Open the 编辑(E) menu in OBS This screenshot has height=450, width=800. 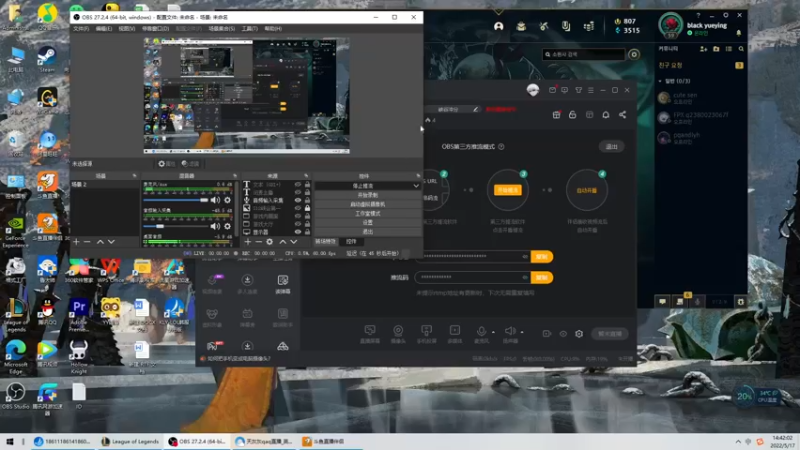click(x=104, y=29)
